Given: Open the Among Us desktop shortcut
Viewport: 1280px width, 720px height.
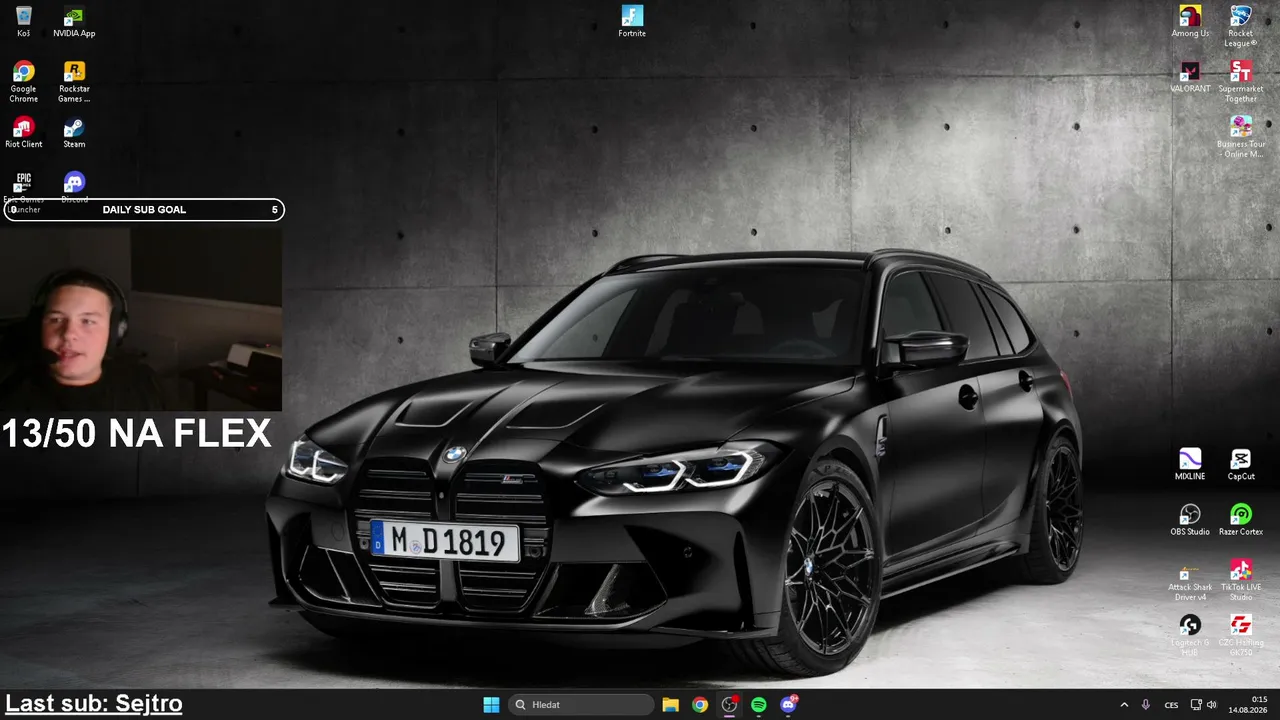Looking at the screenshot, I should pyautogui.click(x=1190, y=21).
